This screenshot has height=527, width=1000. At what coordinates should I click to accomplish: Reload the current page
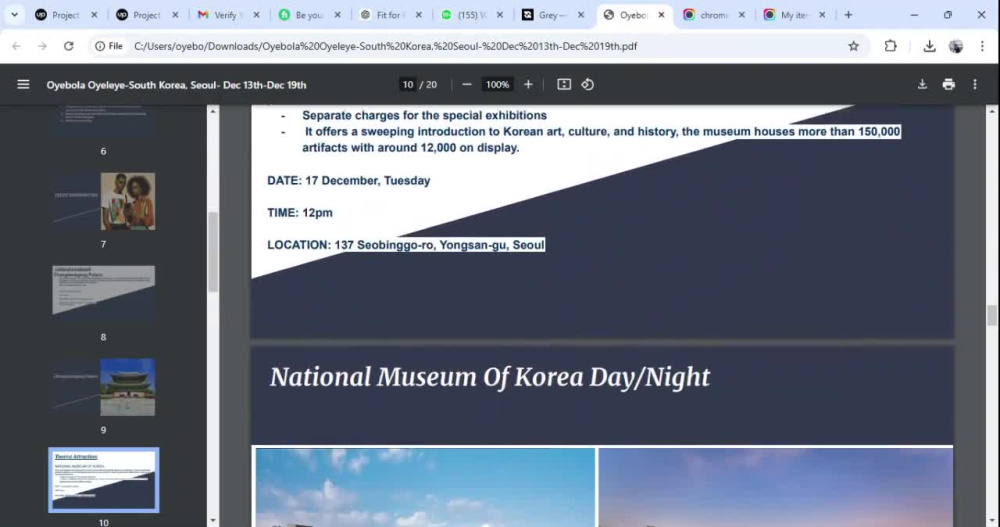[68, 46]
